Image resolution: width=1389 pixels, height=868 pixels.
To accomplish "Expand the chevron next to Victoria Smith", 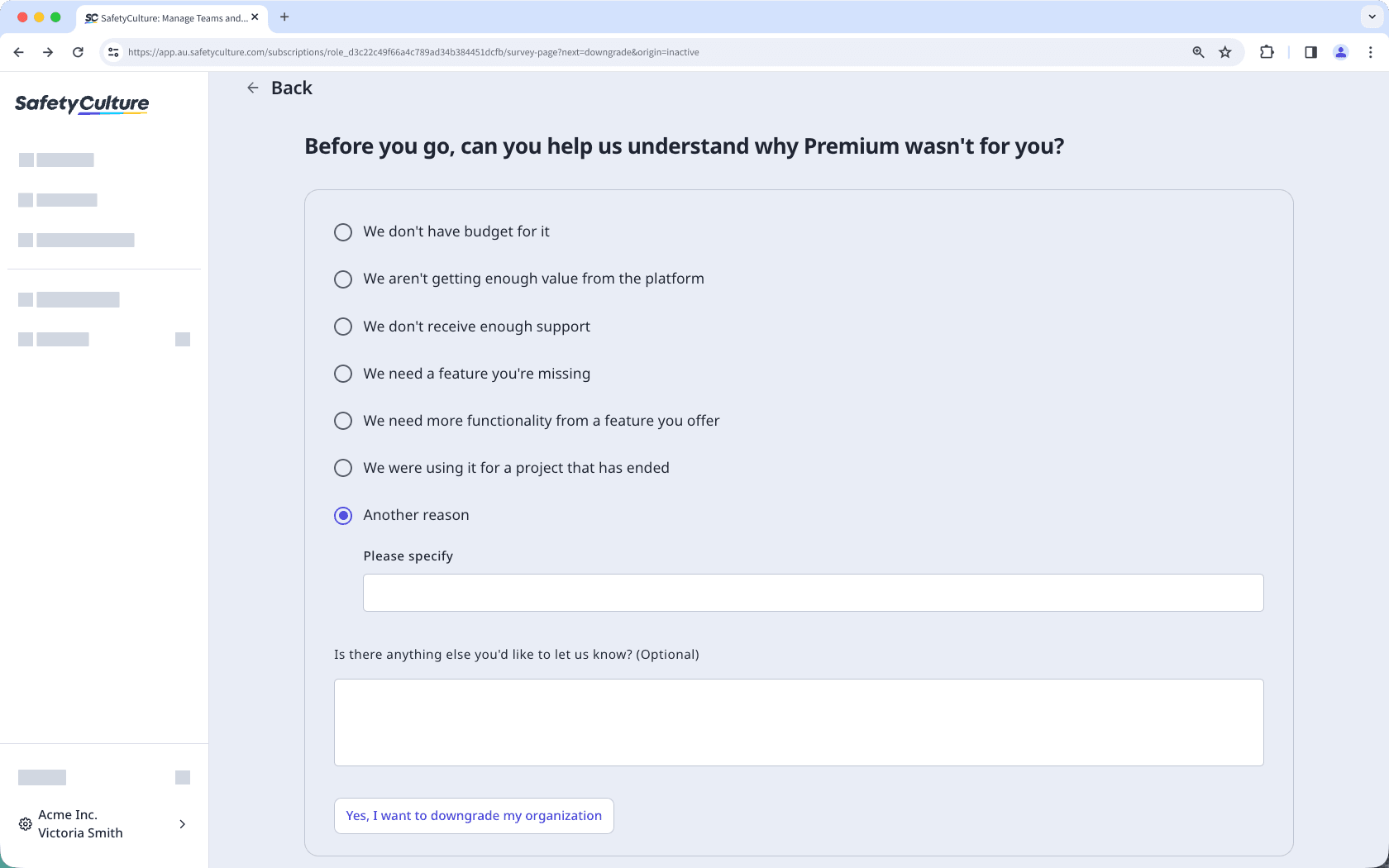I will point(182,824).
